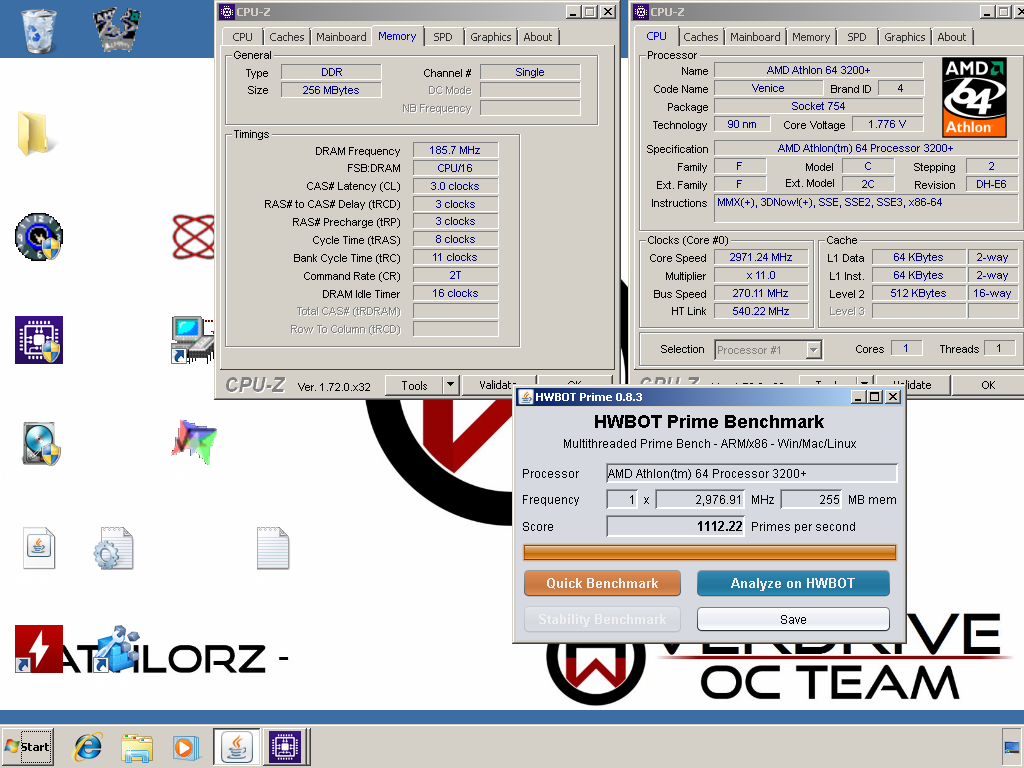Viewport: 1024px width, 768px height.
Task: Click the Package Socket 754 value
Action: tap(818, 106)
